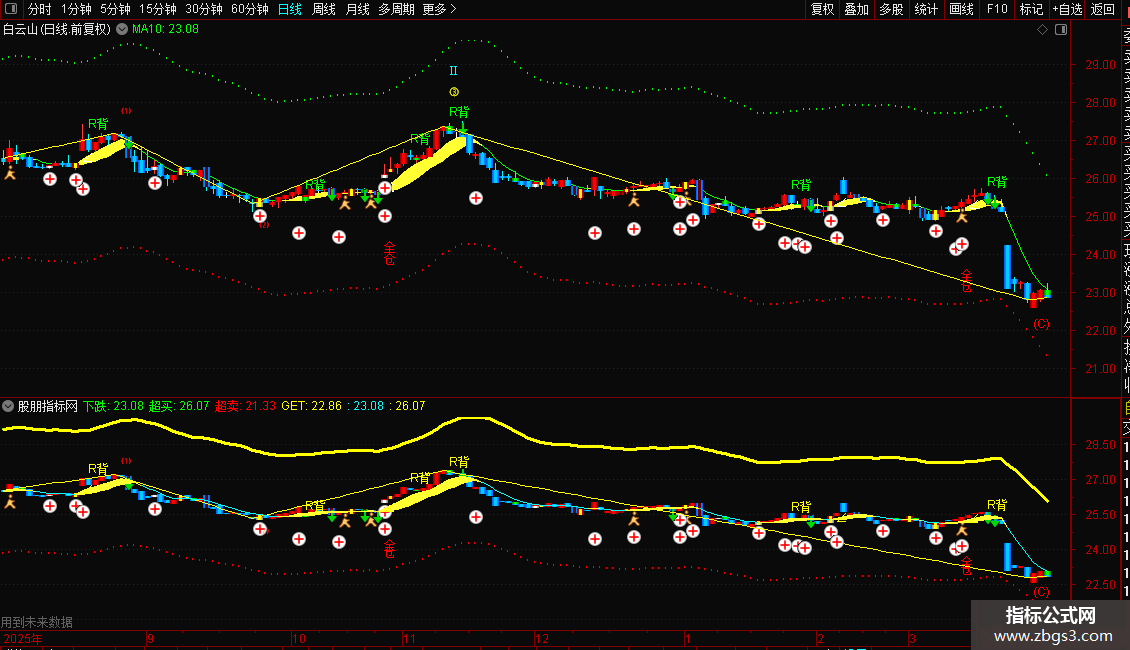The image size is (1130, 650).
Task: Click the 29.00 price axis label
Action: (x=1100, y=65)
